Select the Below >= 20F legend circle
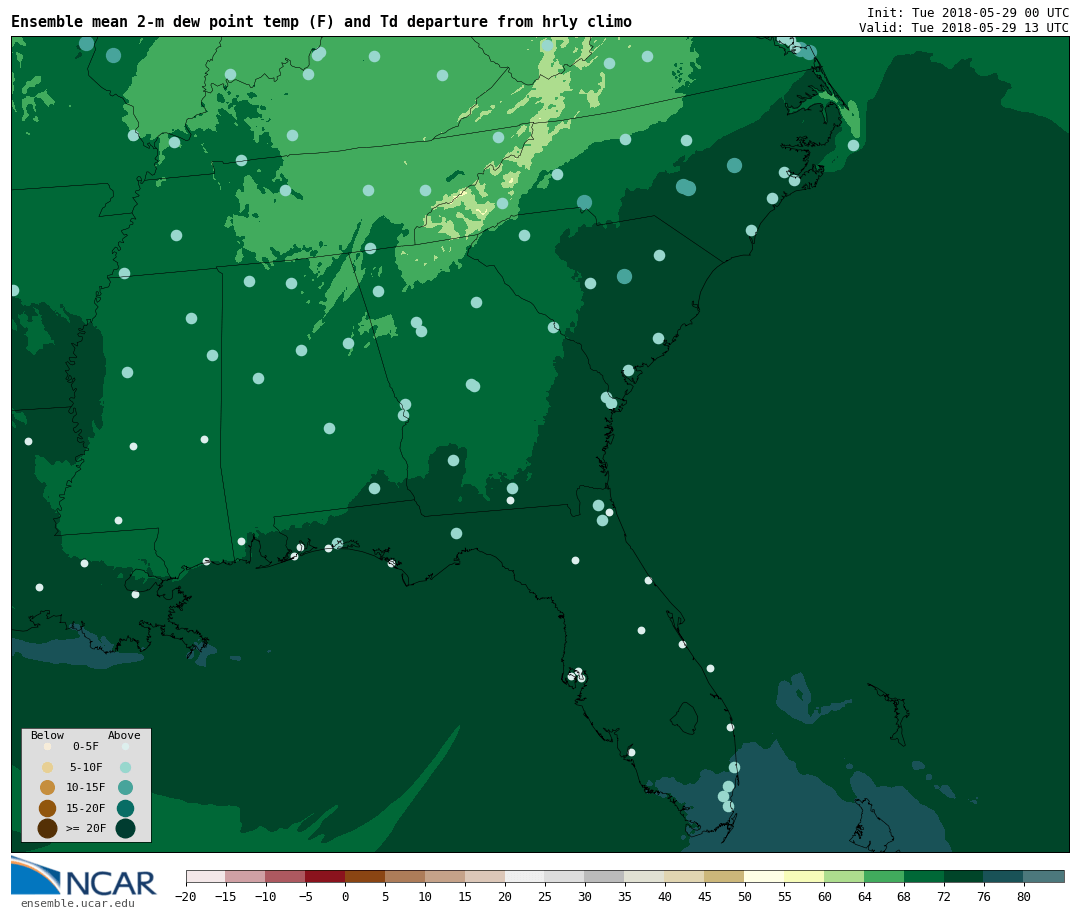 (47, 828)
